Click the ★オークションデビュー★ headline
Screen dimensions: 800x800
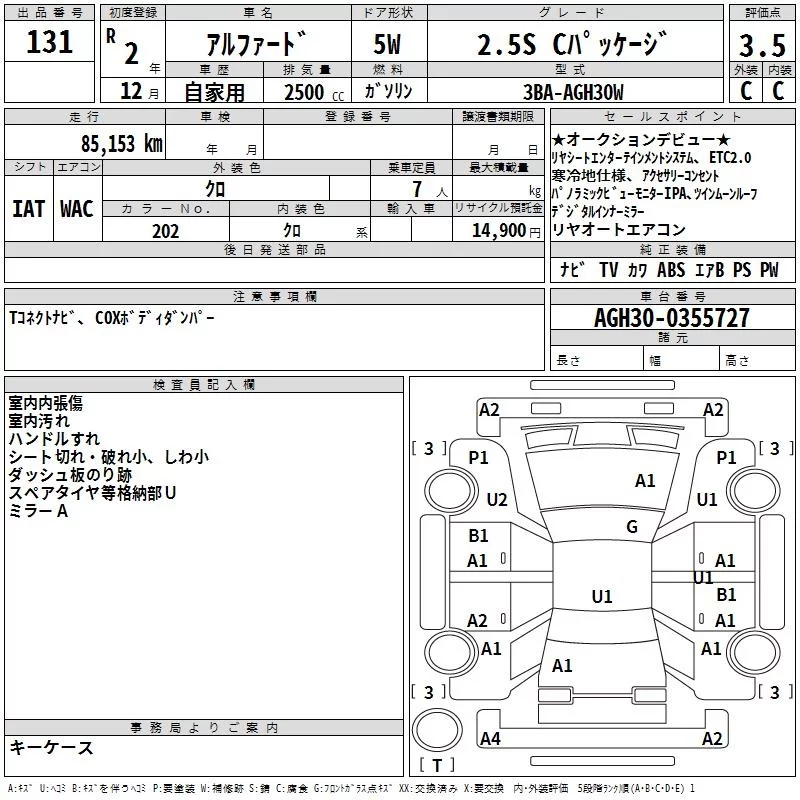(641, 139)
